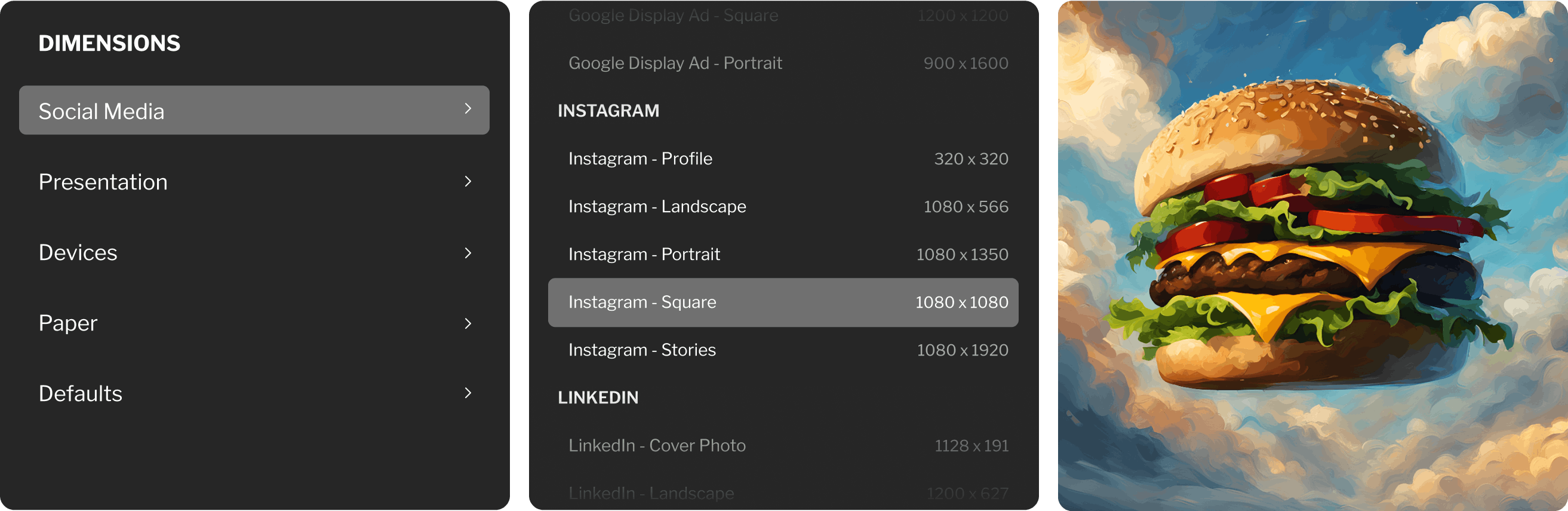Select Instagram - Square 1080 x 1080

pyautogui.click(x=783, y=302)
